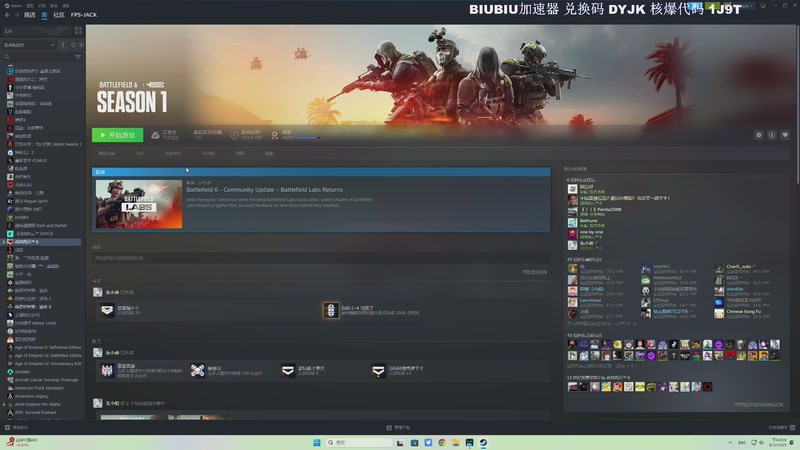Image resolution: width=800 pixels, height=450 pixels.
Task: Toggle the library grid view icon
Action: click(78, 31)
